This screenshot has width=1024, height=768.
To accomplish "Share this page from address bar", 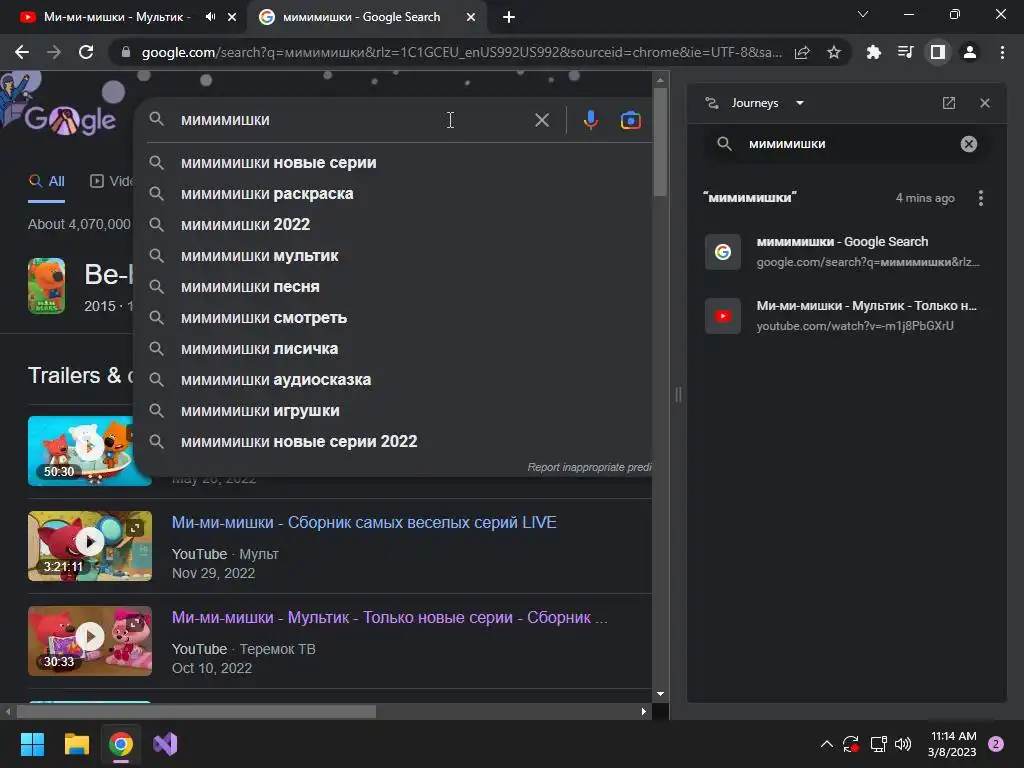I will [x=802, y=52].
